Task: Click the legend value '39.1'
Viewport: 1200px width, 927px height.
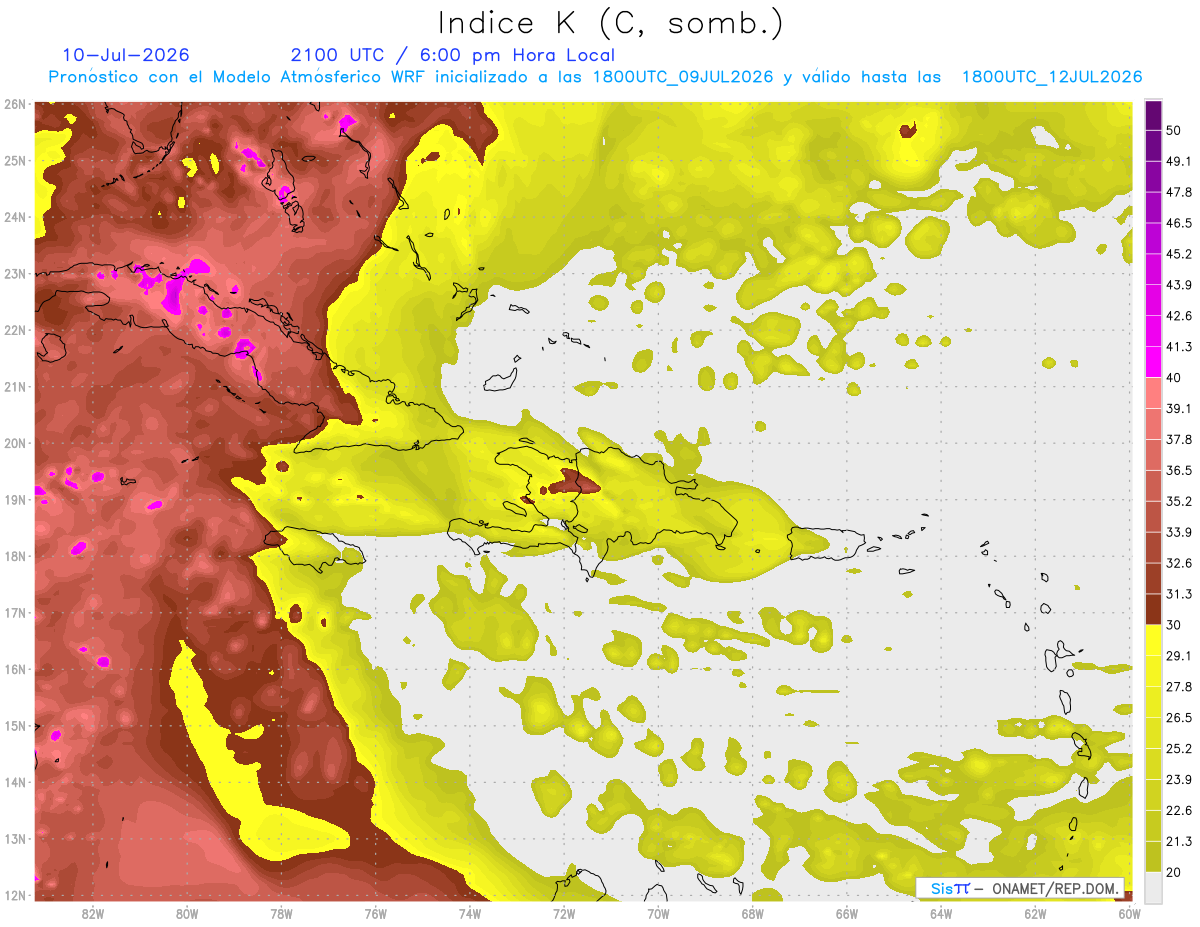Action: [x=1179, y=408]
